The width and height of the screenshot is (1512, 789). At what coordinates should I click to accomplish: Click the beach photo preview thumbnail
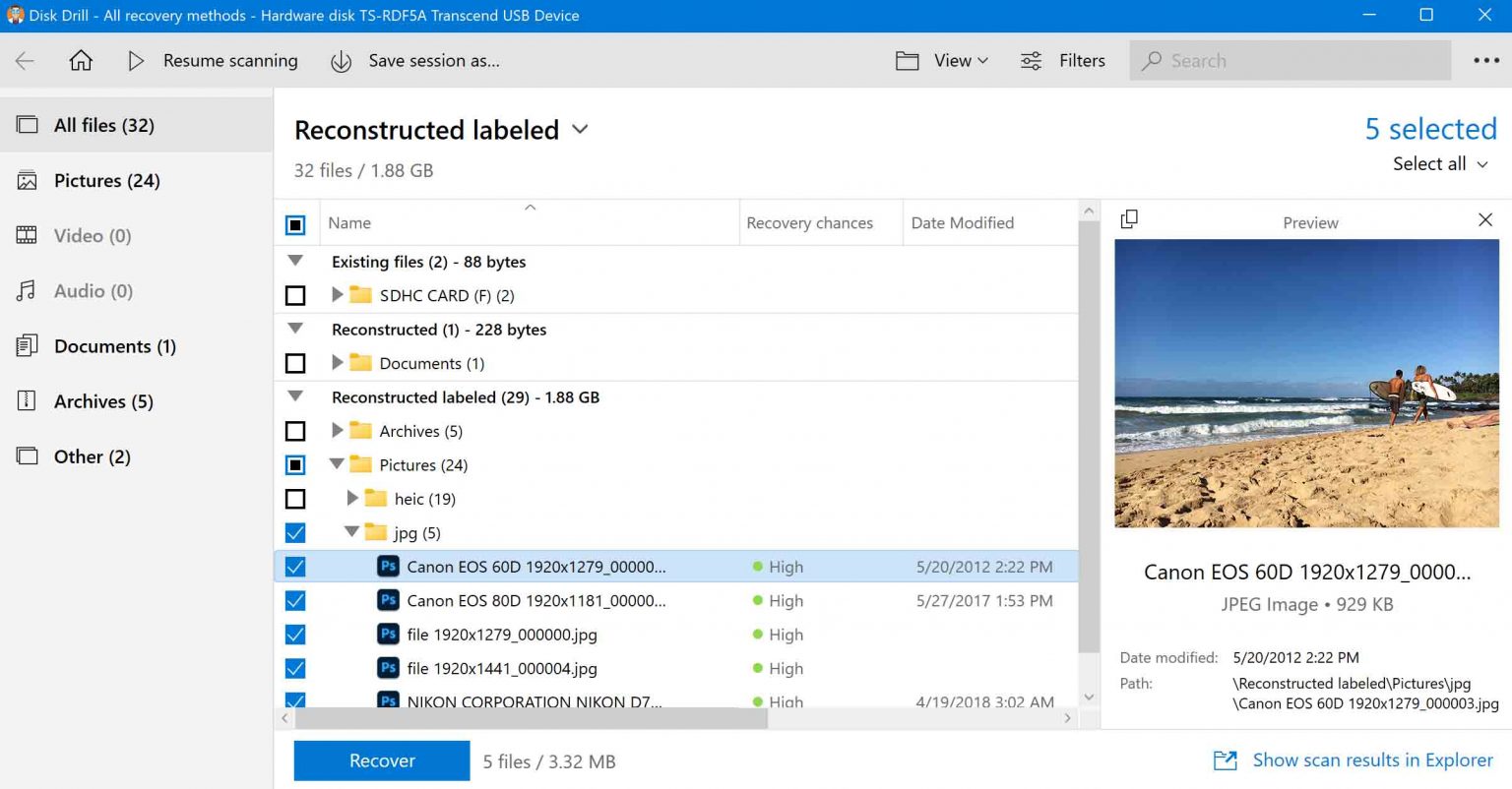tap(1306, 383)
